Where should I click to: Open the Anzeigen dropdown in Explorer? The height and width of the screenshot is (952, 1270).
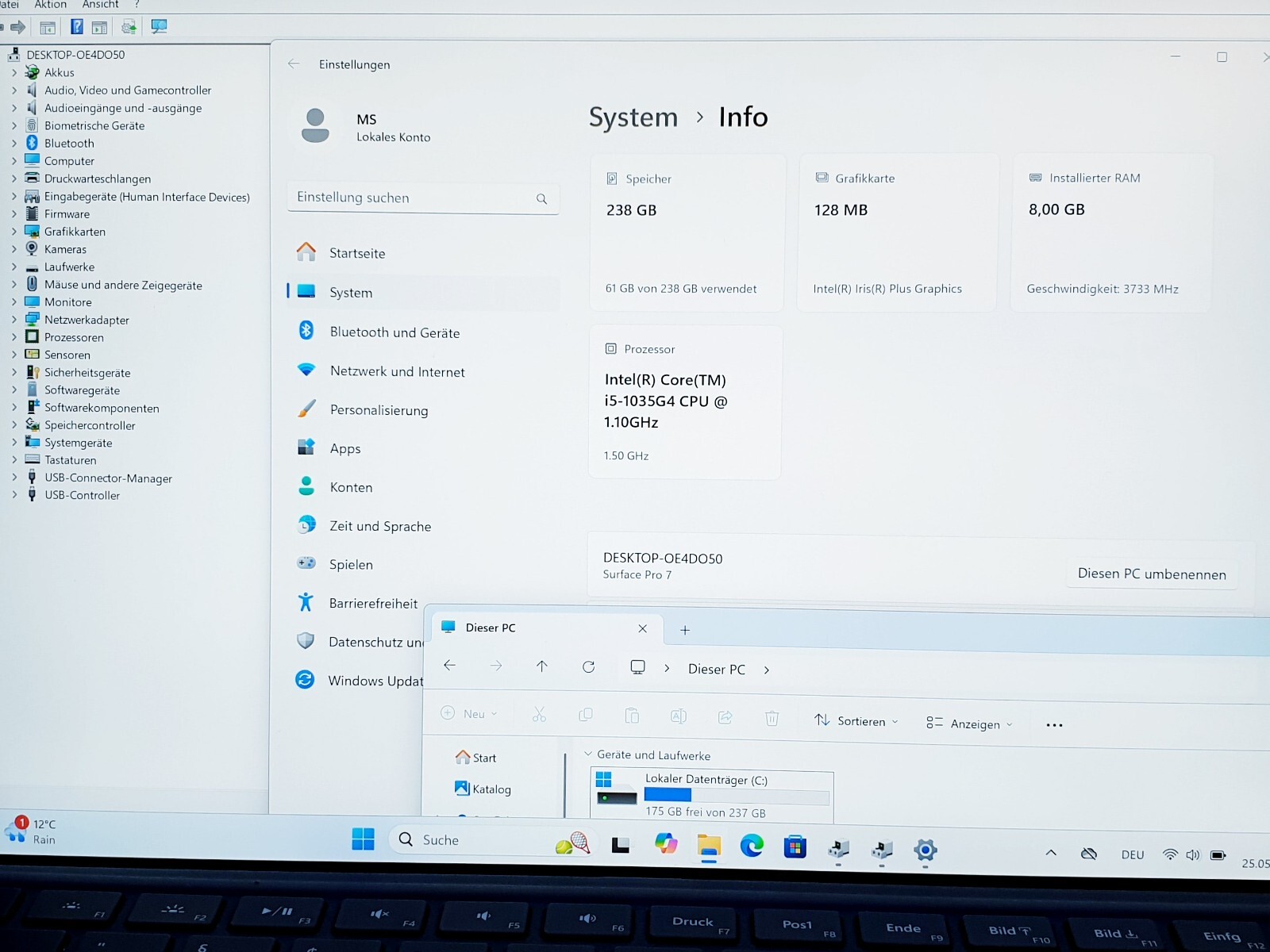pyautogui.click(x=969, y=724)
